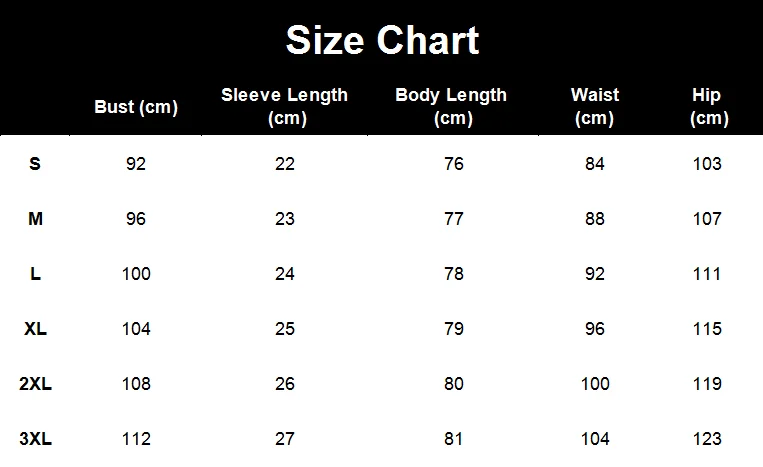Click bust value 112 for size 3XL

point(136,438)
